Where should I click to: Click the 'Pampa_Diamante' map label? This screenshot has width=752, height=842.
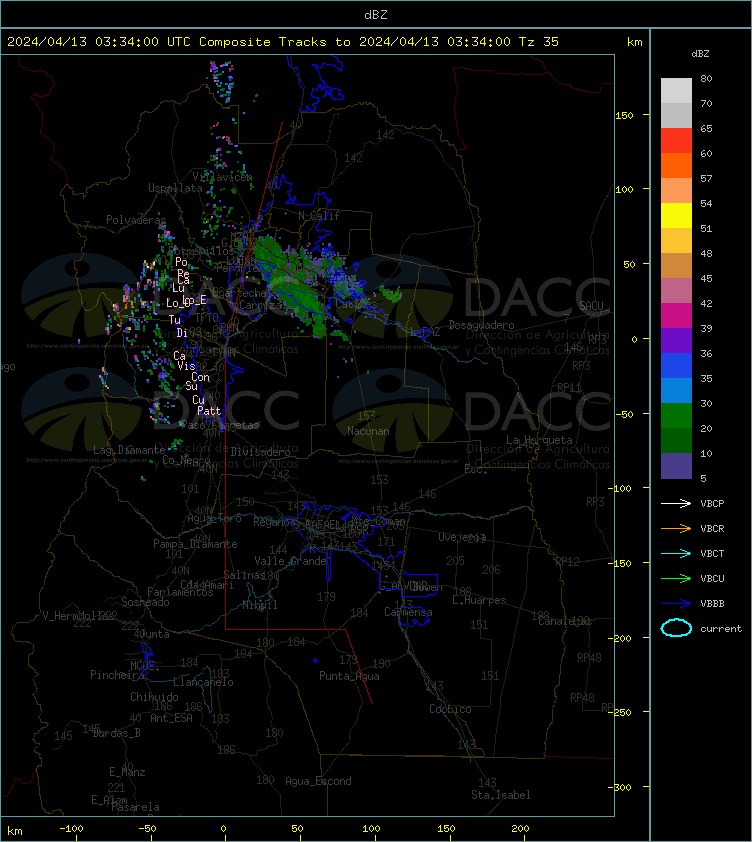195,544
